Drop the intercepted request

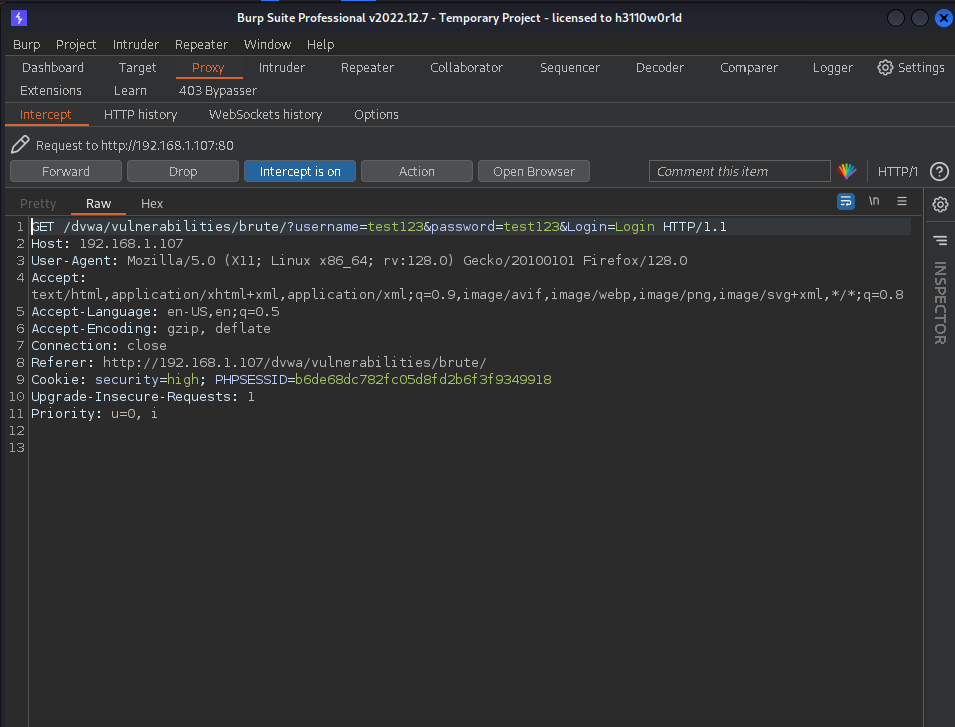coord(183,172)
